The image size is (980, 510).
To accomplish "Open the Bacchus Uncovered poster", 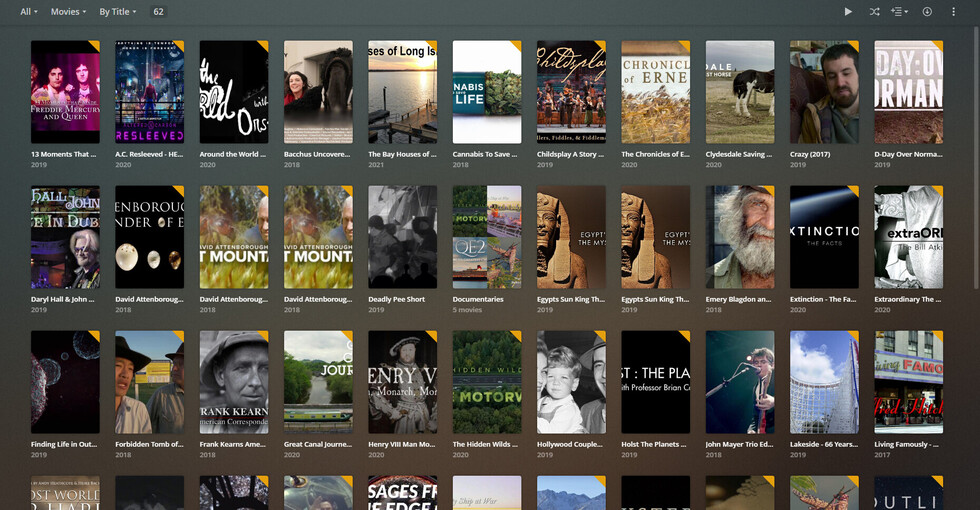I will [x=318, y=92].
